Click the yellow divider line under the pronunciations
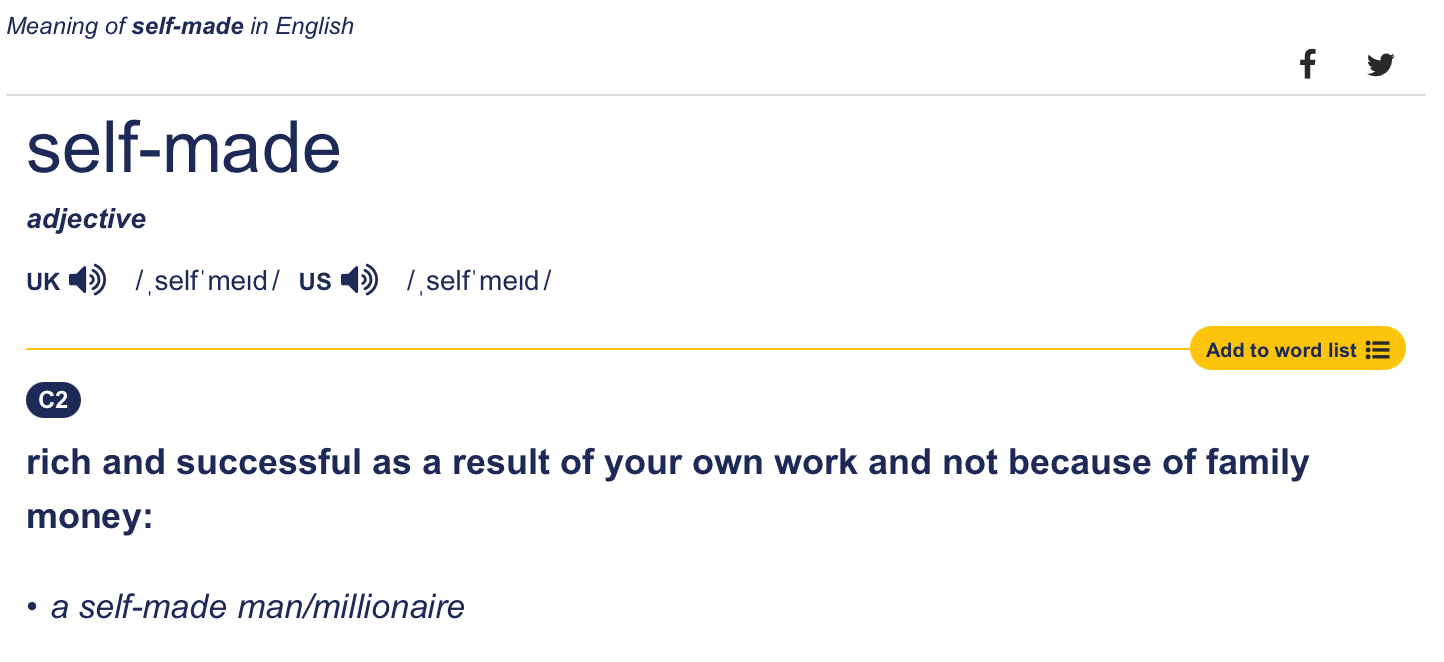The width and height of the screenshot is (1444, 662). pos(600,349)
